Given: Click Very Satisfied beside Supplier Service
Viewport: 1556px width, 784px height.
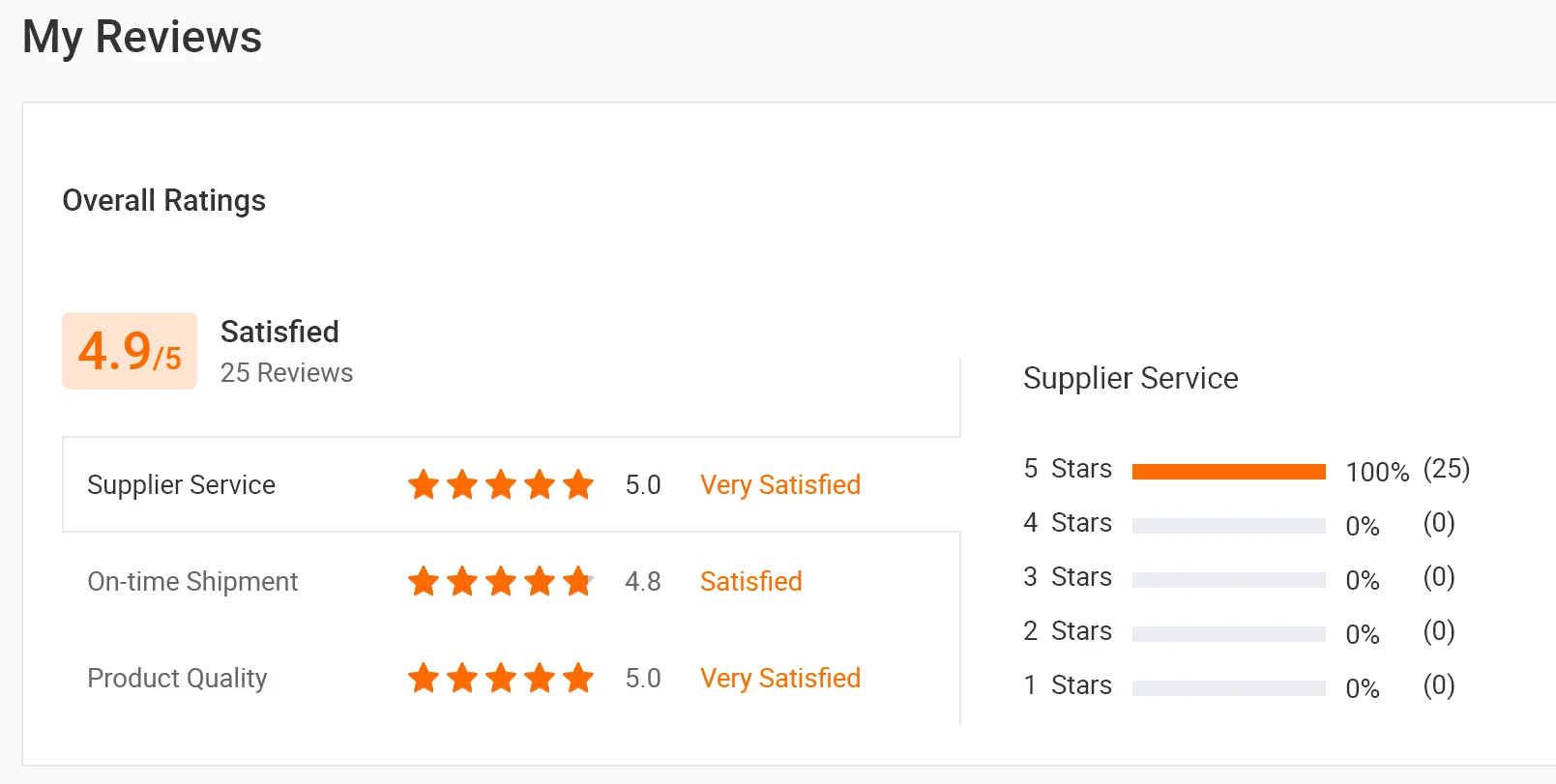Looking at the screenshot, I should tap(779, 484).
